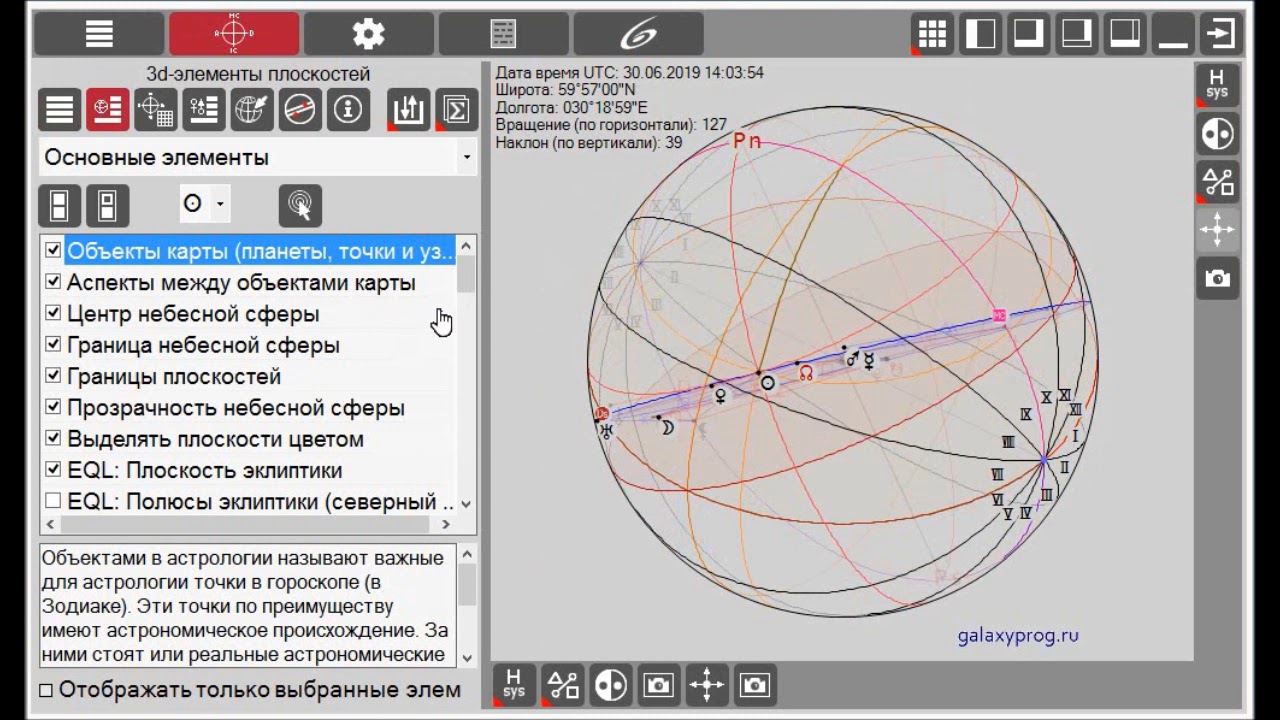
Task: Open the galaxy swirl logo tab
Action: [638, 34]
